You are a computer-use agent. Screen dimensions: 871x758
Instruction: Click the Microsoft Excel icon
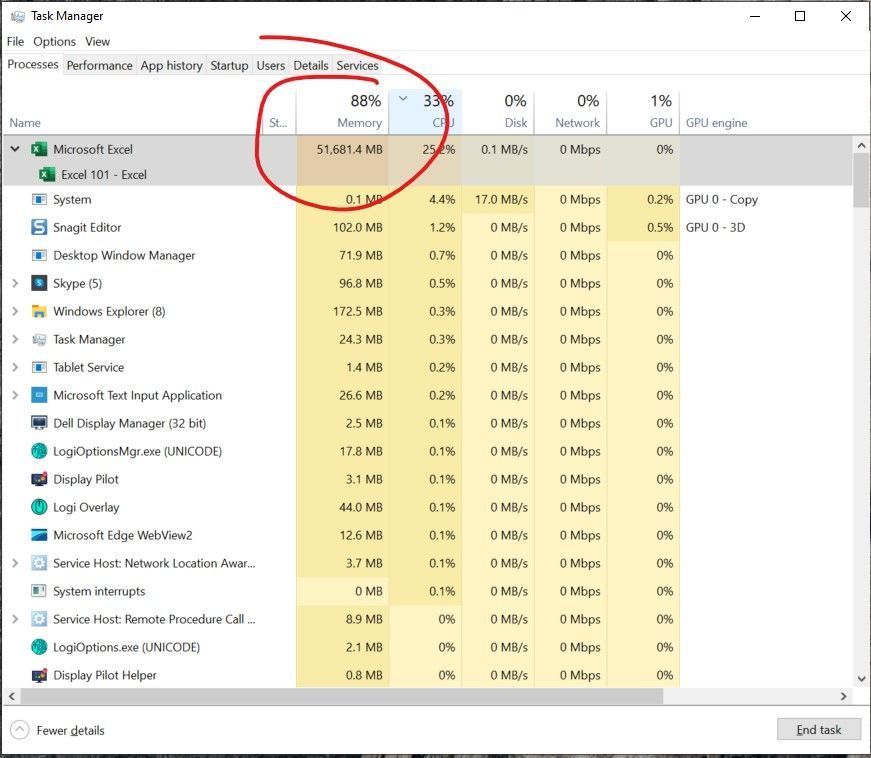tap(39, 149)
